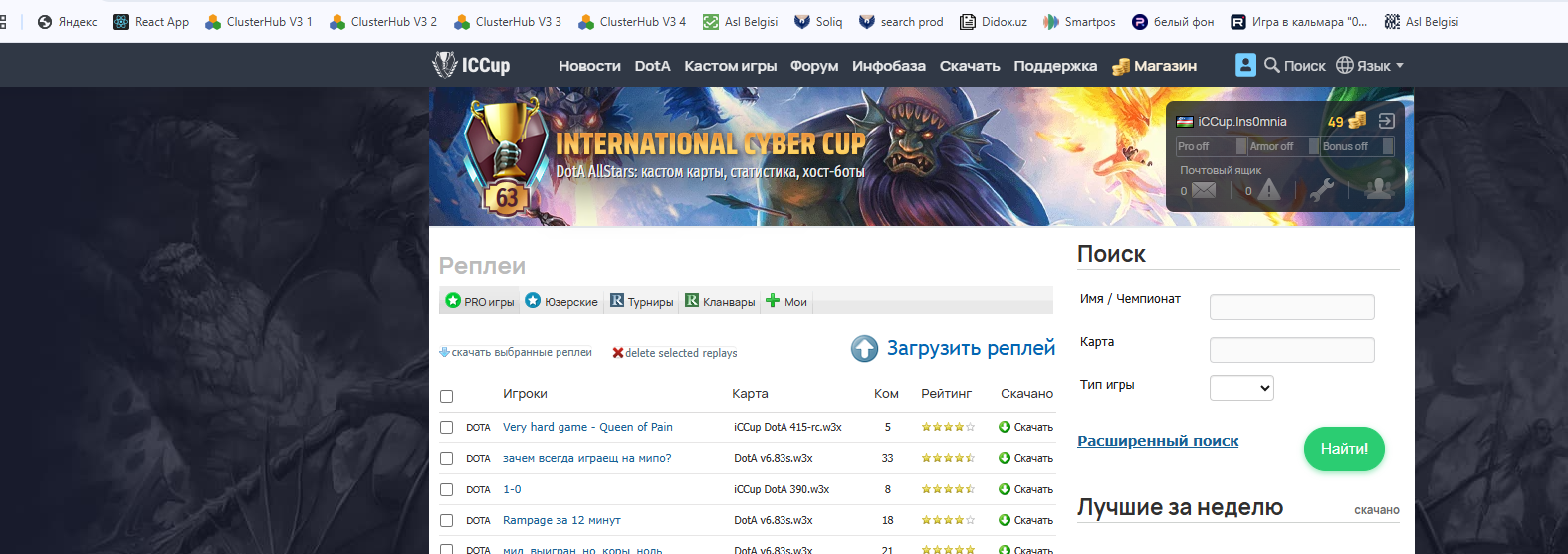Open the Расширенный поиск link

coord(1158,441)
